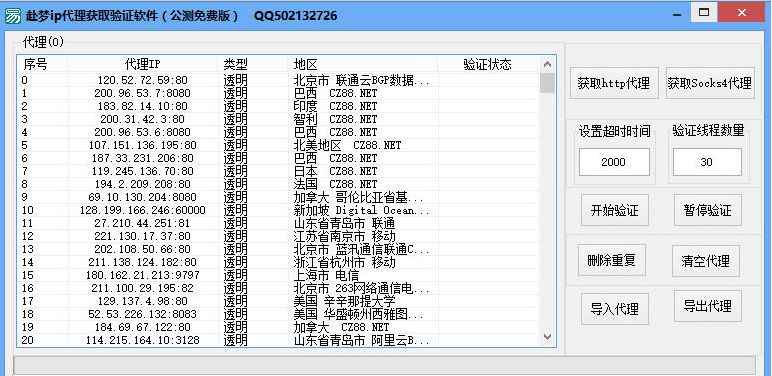The width and height of the screenshot is (772, 376).
Task: Start verification with 开始验证 button
Action: tap(614, 210)
